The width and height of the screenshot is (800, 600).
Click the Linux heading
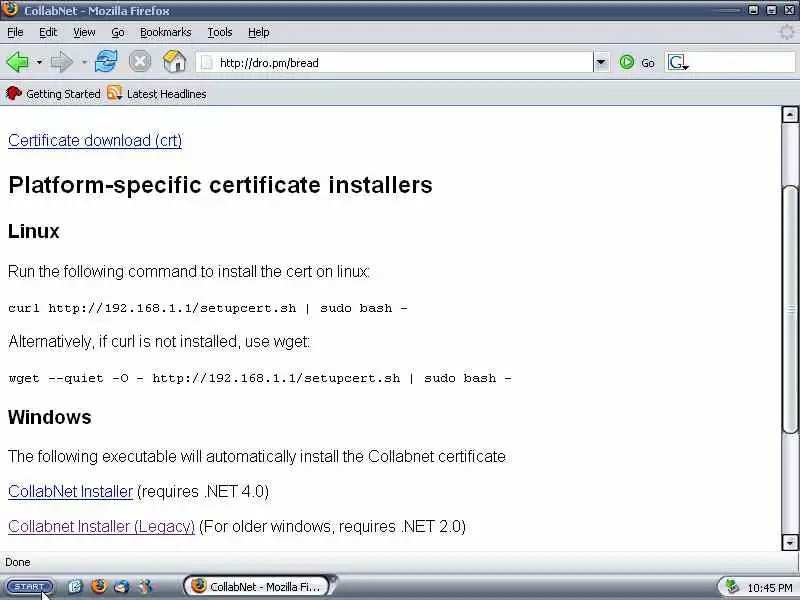point(34,232)
